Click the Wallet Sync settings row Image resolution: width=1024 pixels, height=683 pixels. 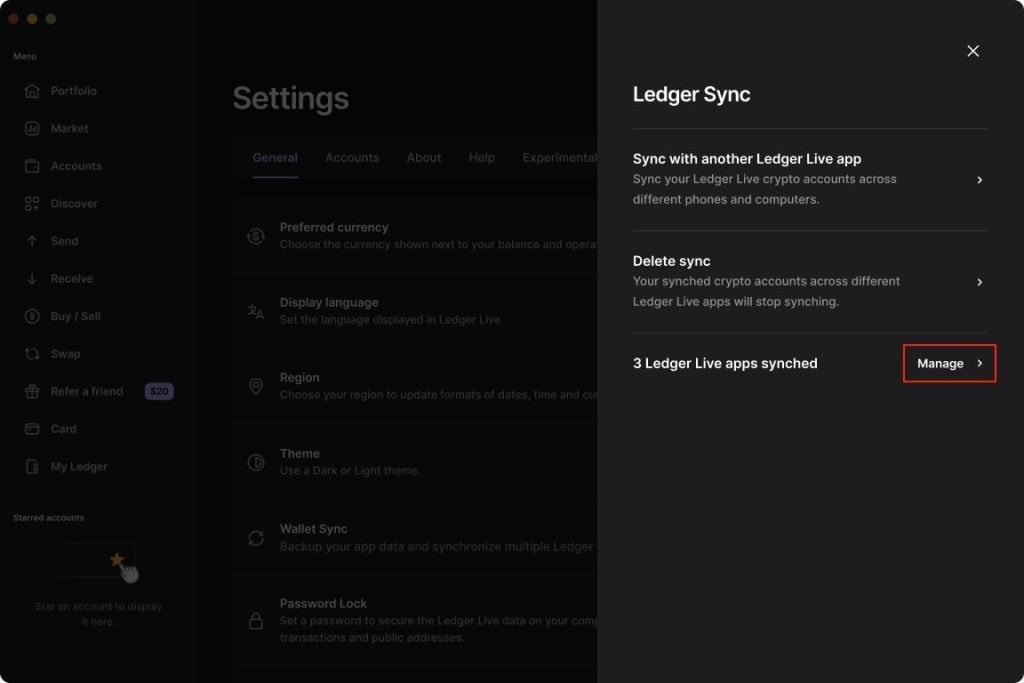pyautogui.click(x=420, y=537)
